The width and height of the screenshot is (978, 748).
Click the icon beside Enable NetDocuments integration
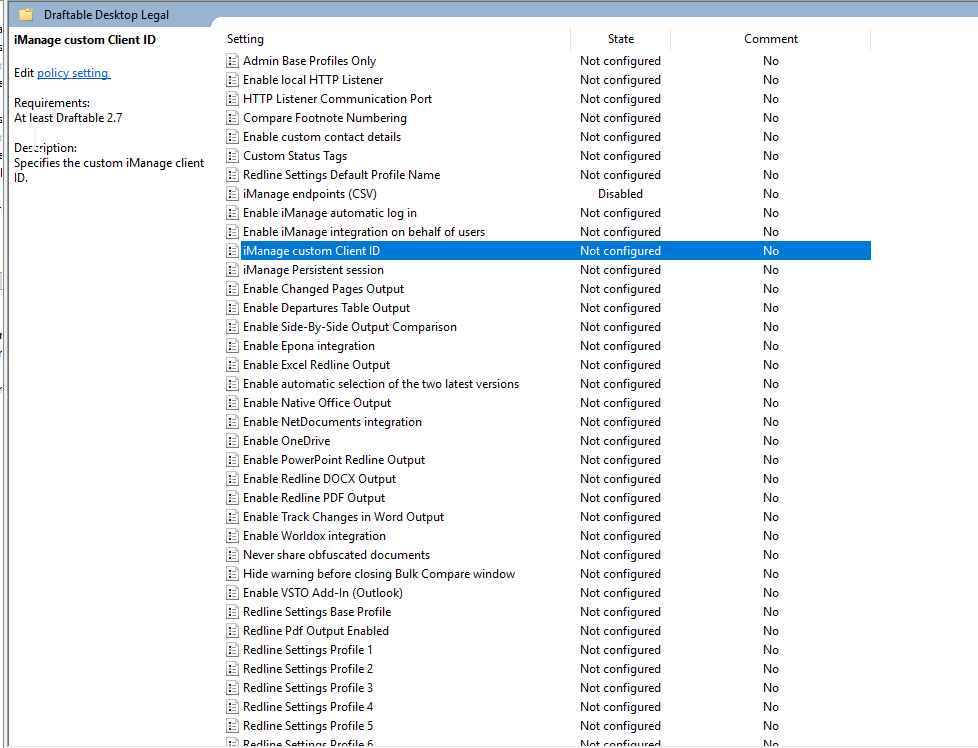point(232,422)
